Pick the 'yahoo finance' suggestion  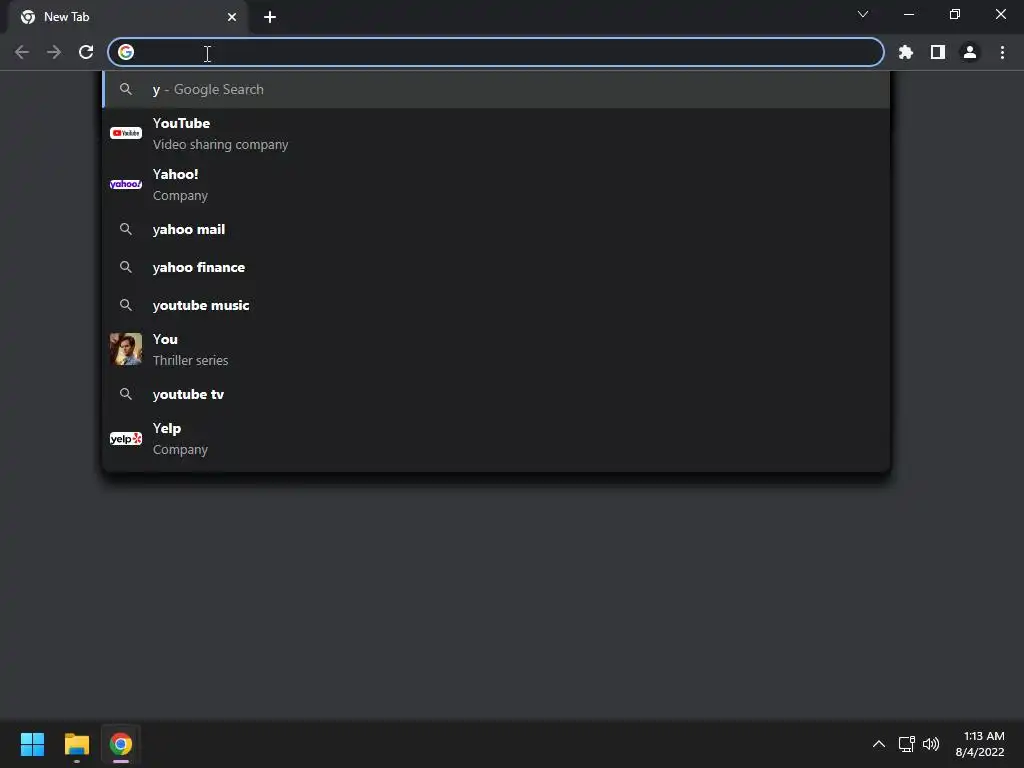(x=496, y=267)
